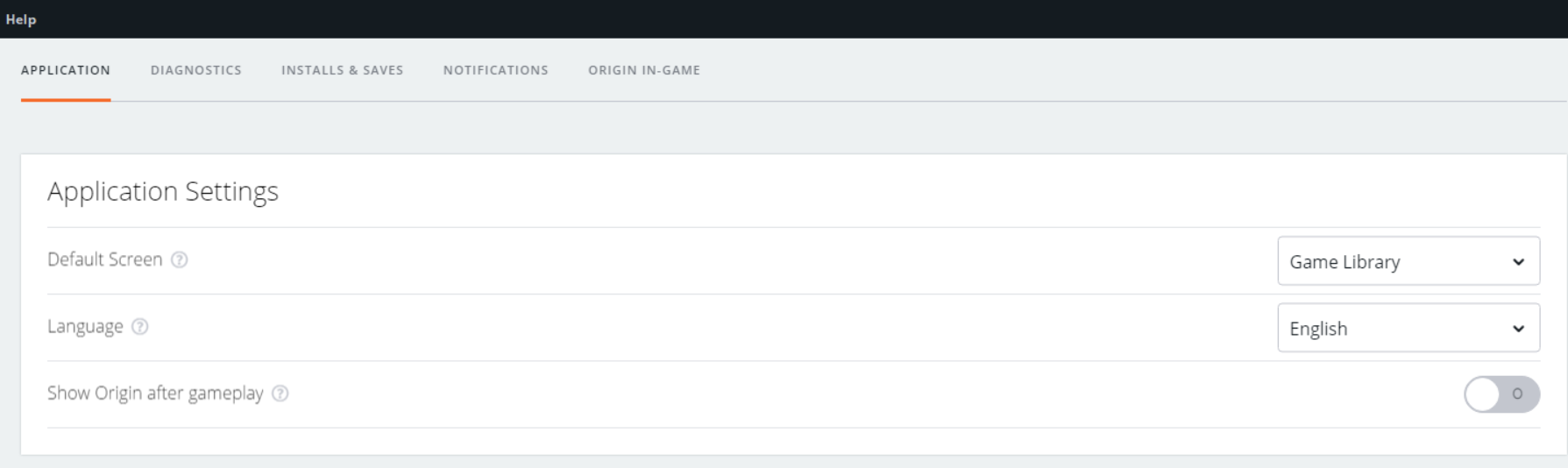Switch to the Diagnostics tab

click(x=196, y=70)
